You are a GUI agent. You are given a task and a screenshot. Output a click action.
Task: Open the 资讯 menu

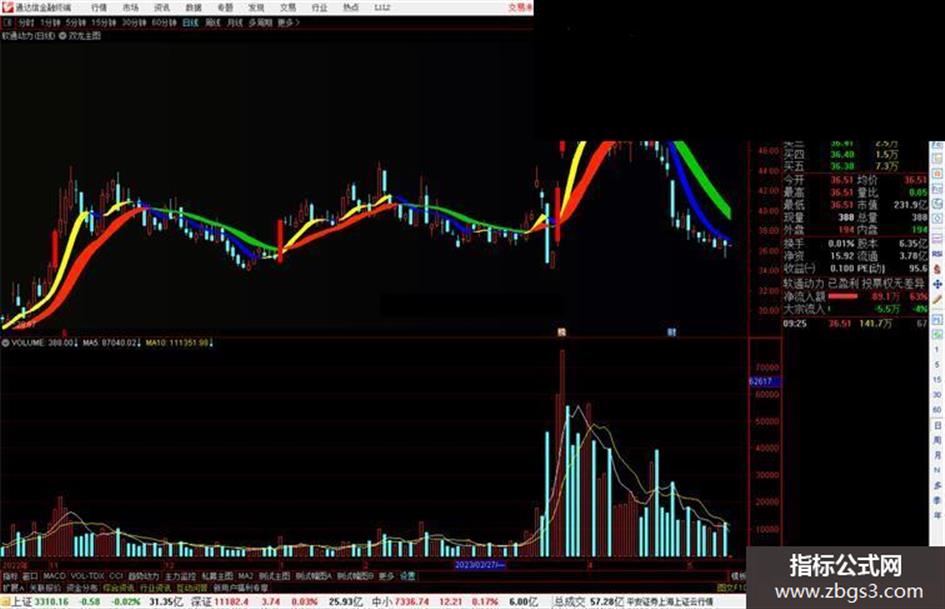coord(162,7)
